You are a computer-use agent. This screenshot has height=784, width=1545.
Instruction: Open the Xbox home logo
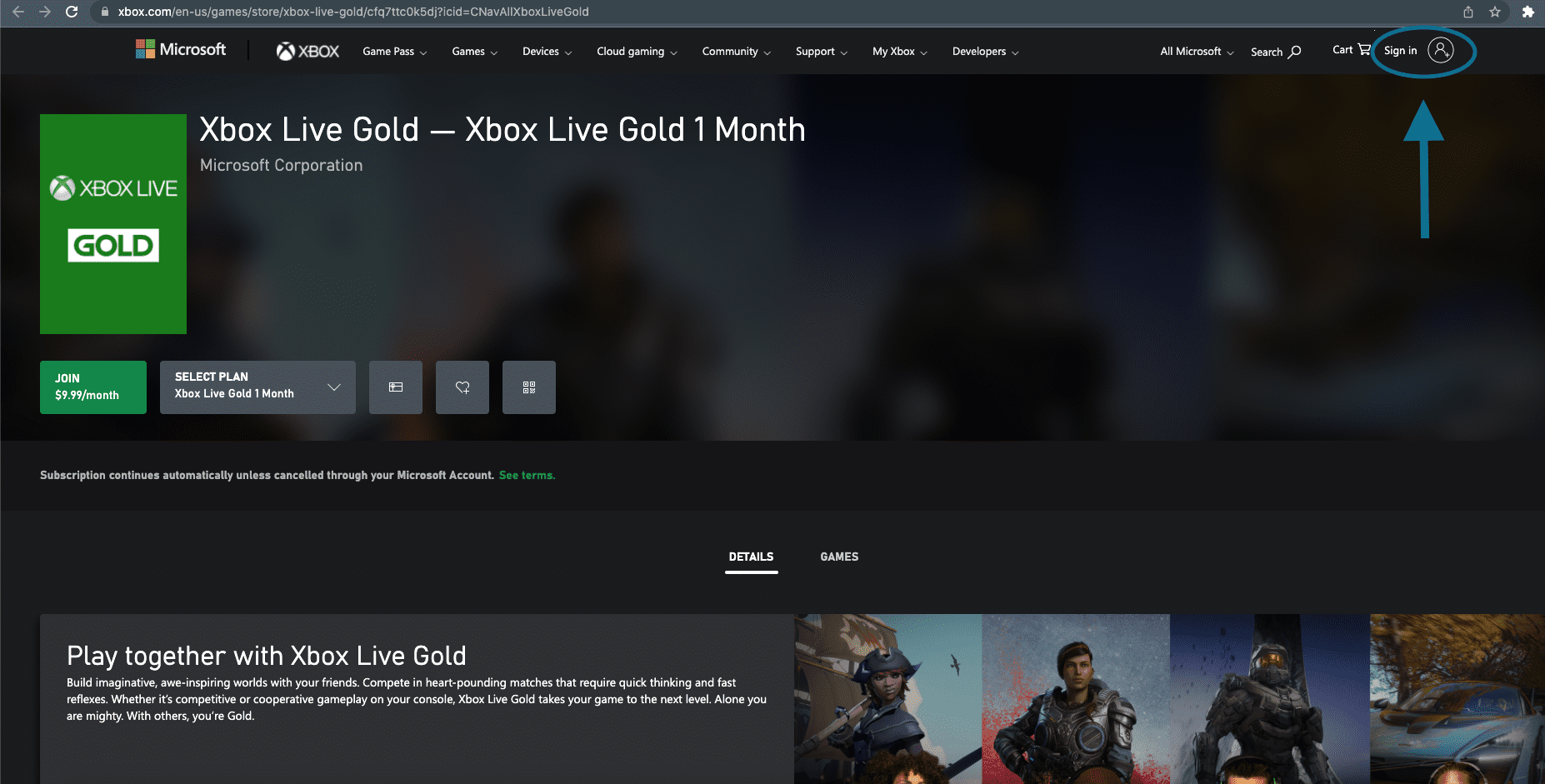click(x=307, y=51)
